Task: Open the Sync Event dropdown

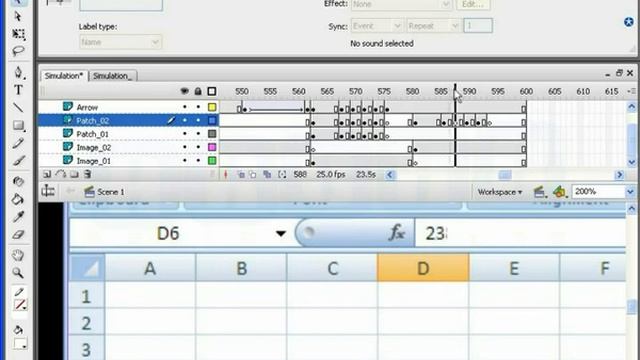Action: (x=377, y=26)
